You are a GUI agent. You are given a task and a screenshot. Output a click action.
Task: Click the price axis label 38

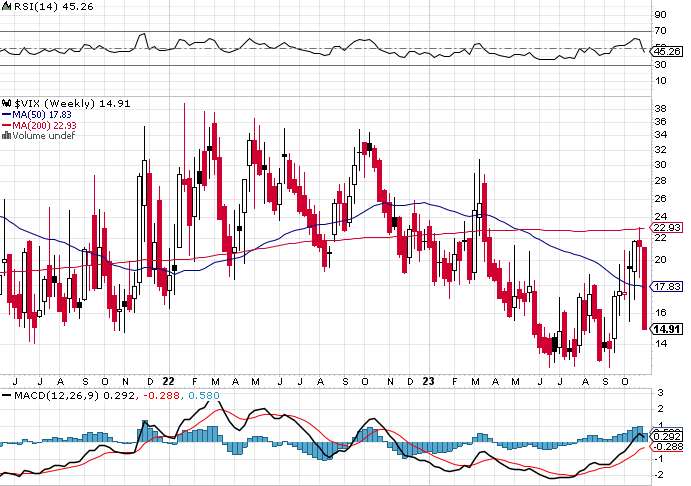tap(660, 108)
